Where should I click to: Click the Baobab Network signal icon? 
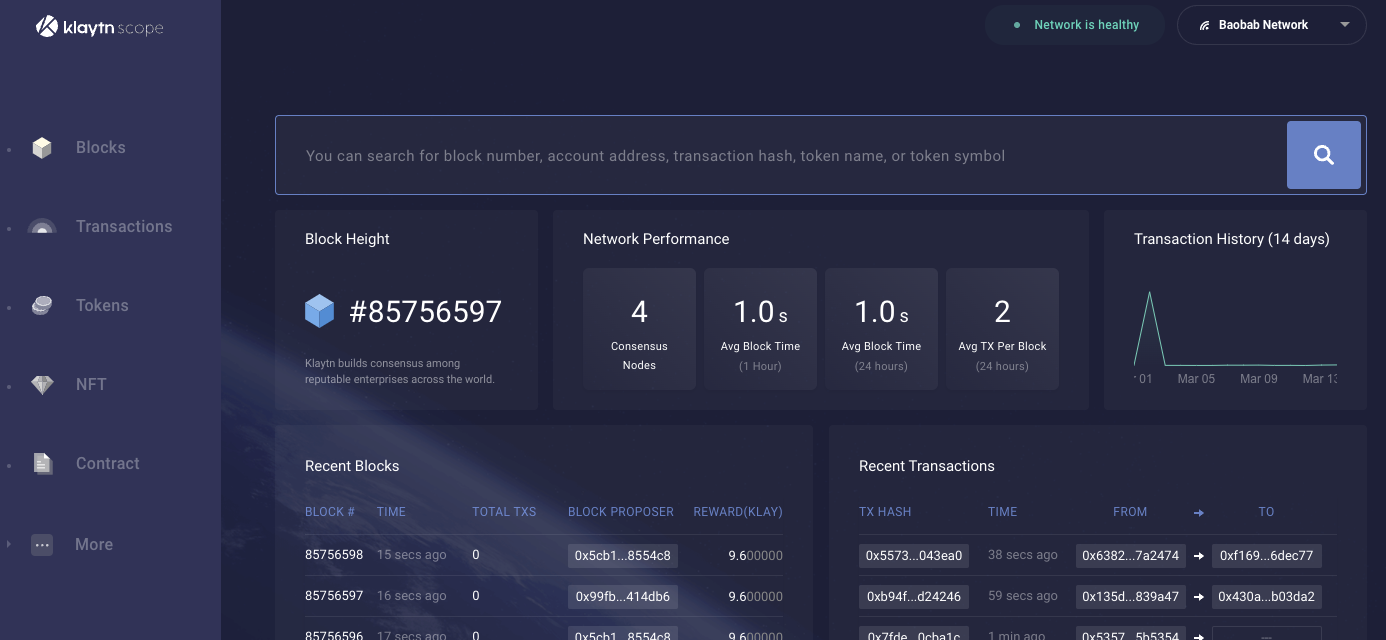click(x=1204, y=25)
